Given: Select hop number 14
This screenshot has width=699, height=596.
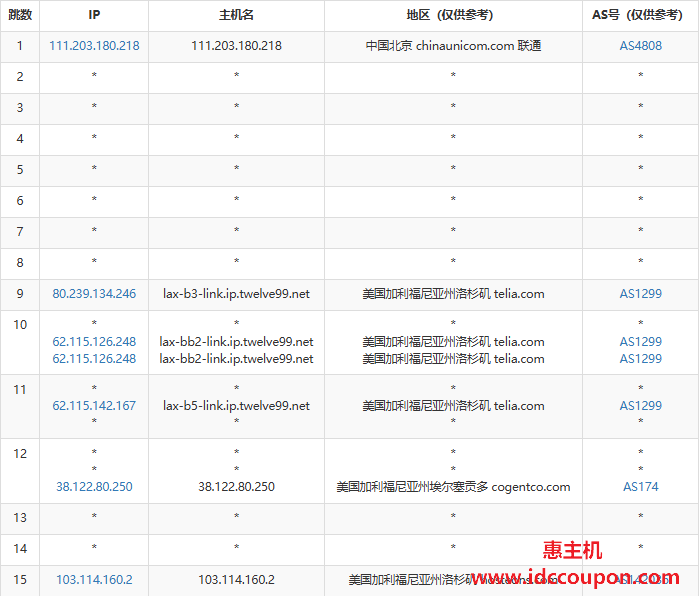Looking at the screenshot, I should 20,549.
